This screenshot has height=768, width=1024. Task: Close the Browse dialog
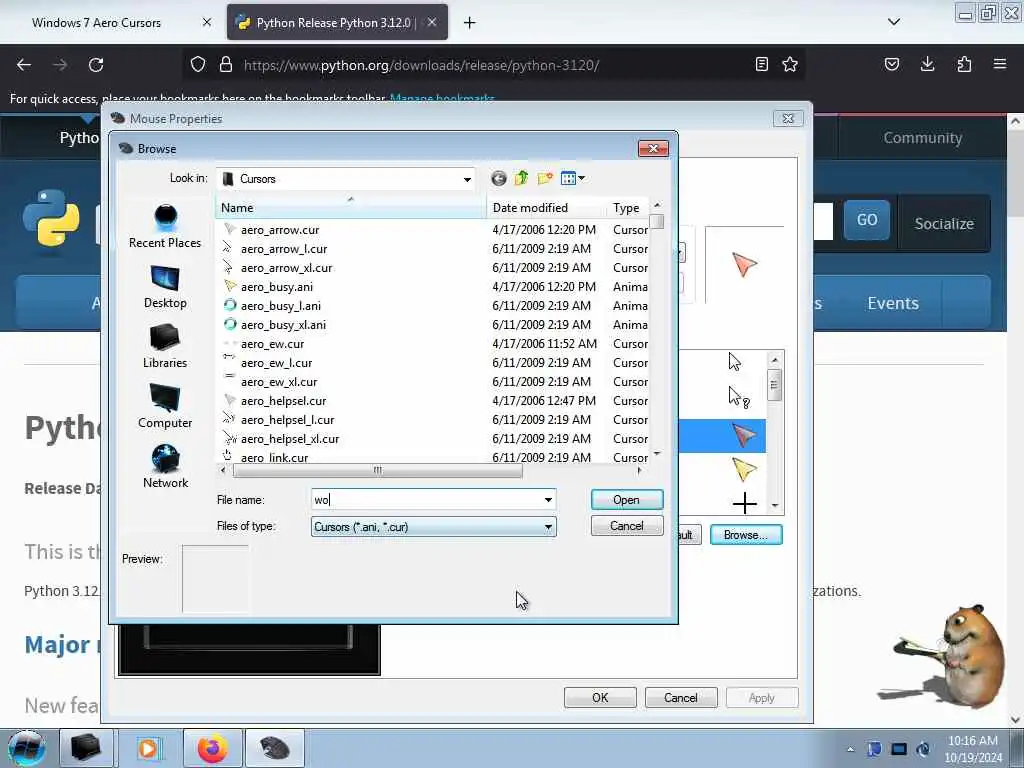point(652,148)
